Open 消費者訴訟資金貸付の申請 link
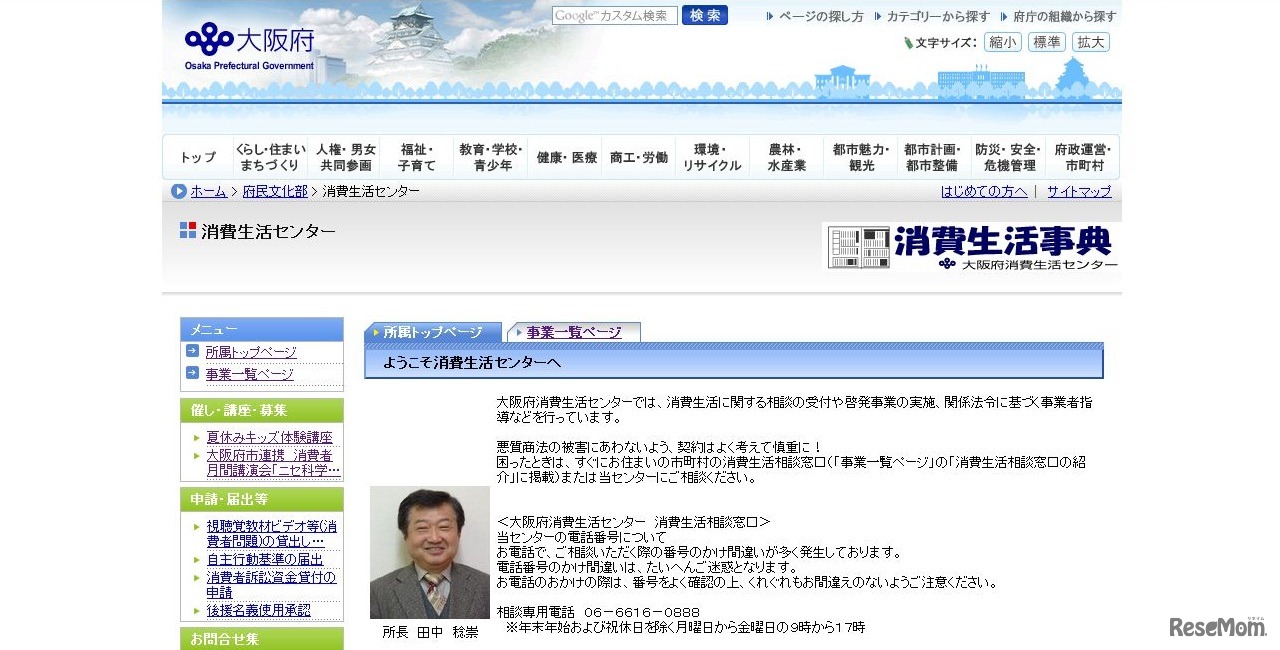The width and height of the screenshot is (1280, 650). [x=271, y=584]
